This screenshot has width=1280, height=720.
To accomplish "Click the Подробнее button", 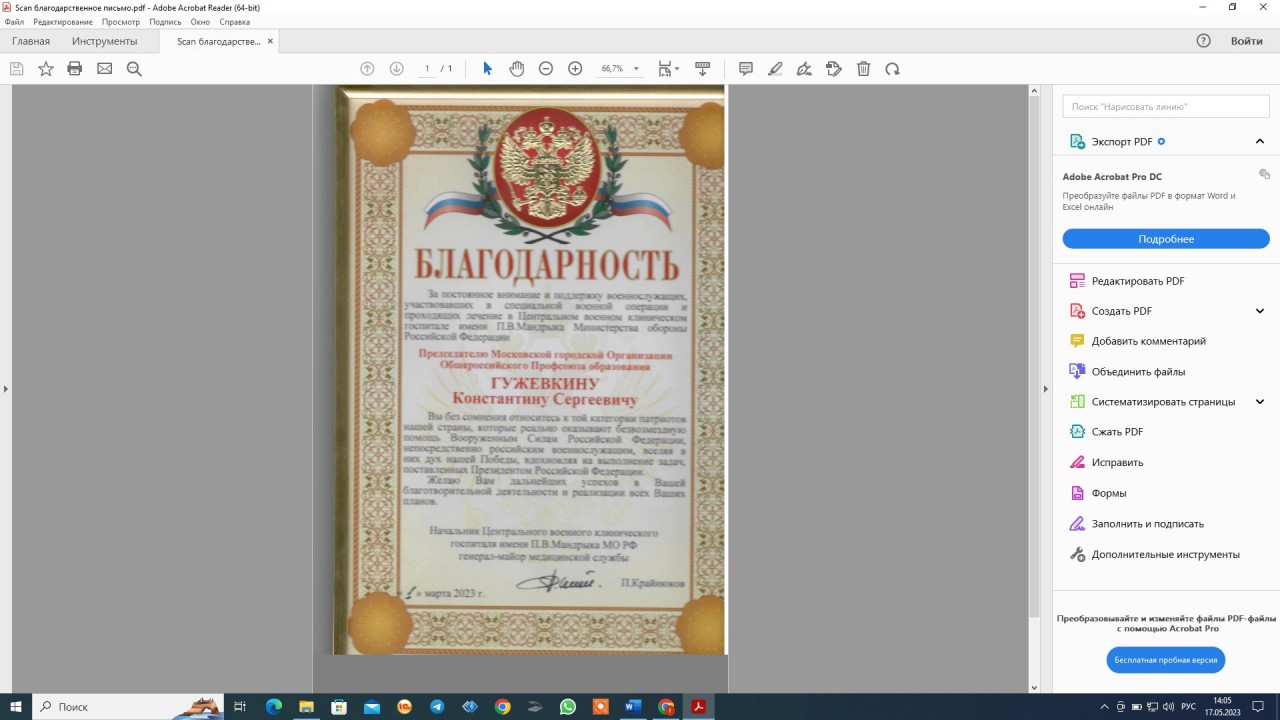I will pos(1166,238).
